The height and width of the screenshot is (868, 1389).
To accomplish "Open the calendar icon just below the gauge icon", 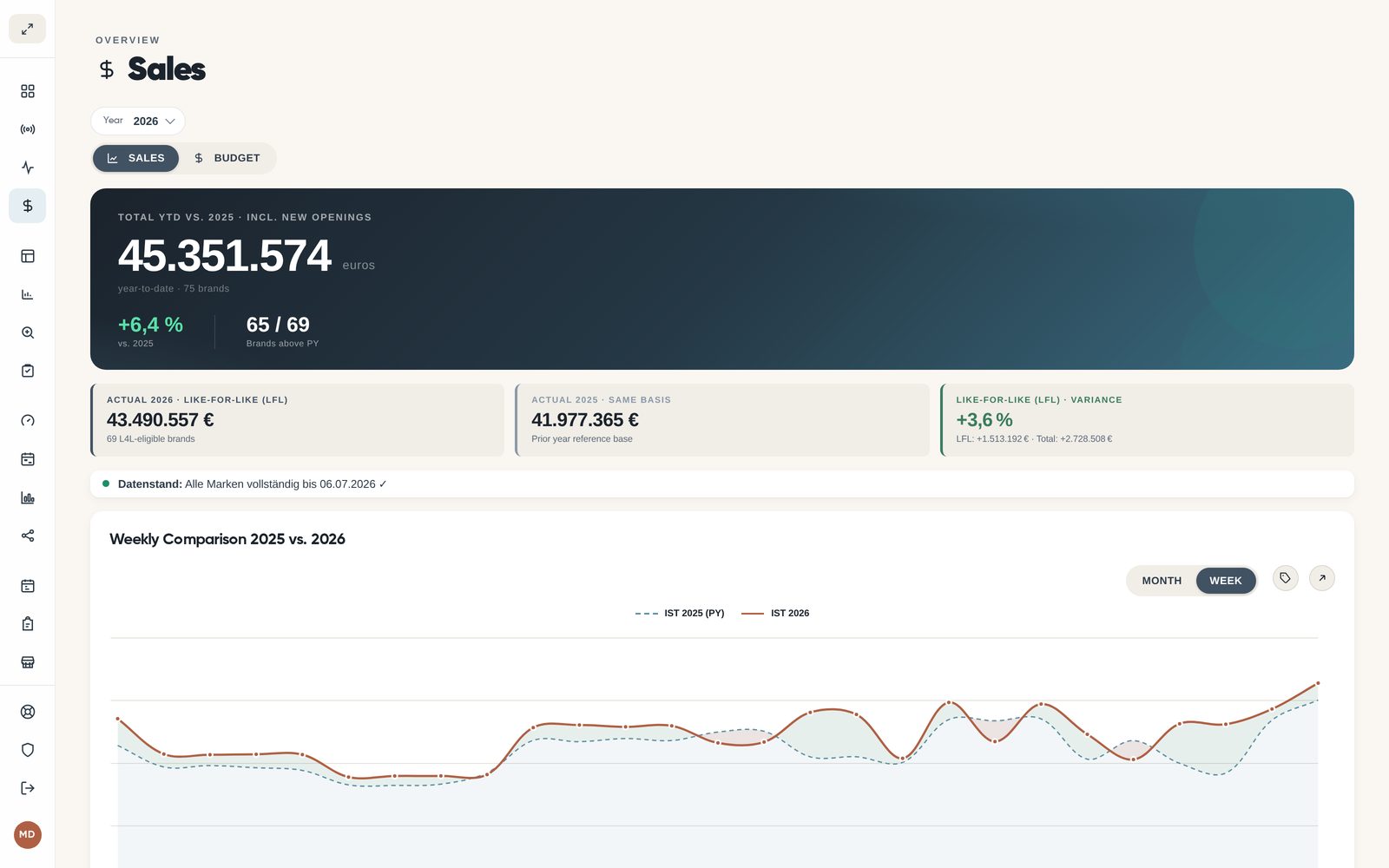I will pos(28,459).
